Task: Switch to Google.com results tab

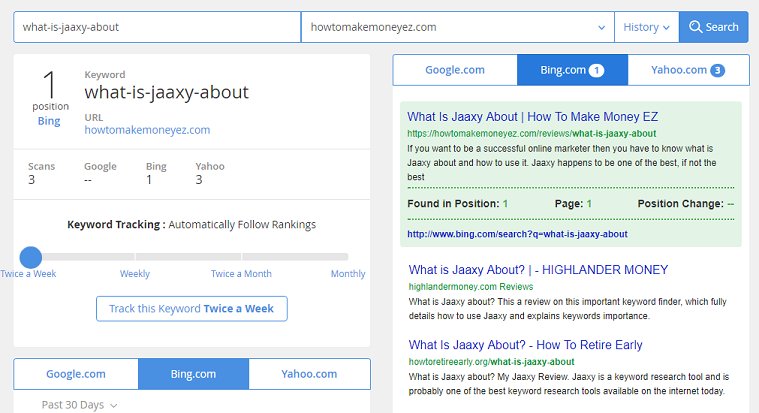Action: coord(455,70)
